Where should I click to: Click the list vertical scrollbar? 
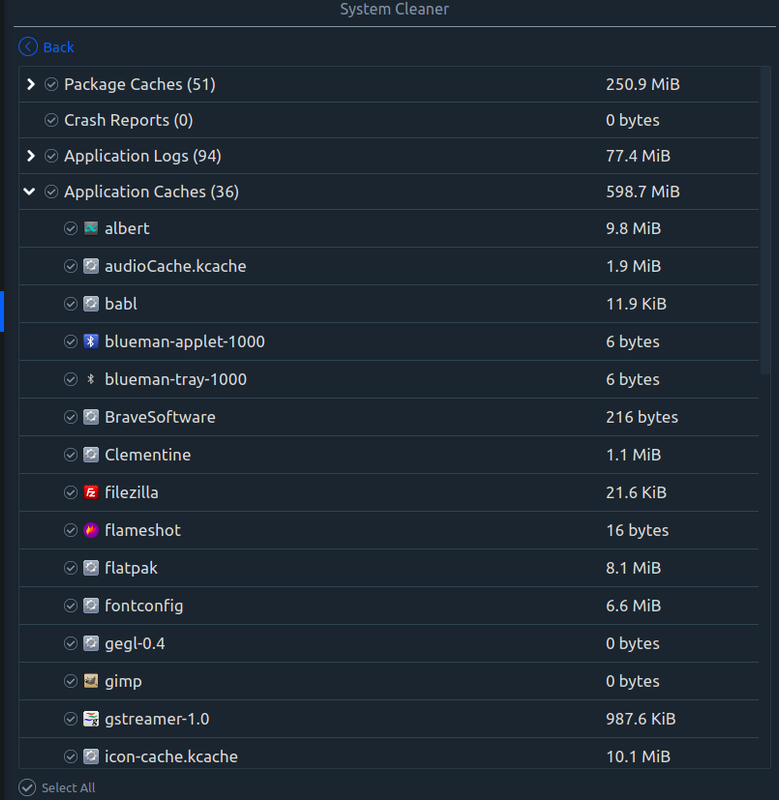click(765, 222)
